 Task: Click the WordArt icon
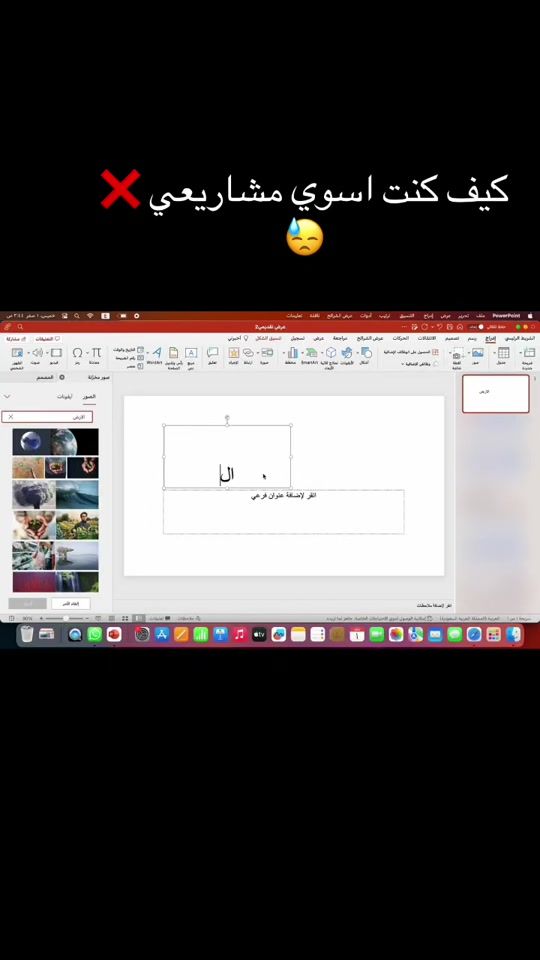pyautogui.click(x=157, y=353)
